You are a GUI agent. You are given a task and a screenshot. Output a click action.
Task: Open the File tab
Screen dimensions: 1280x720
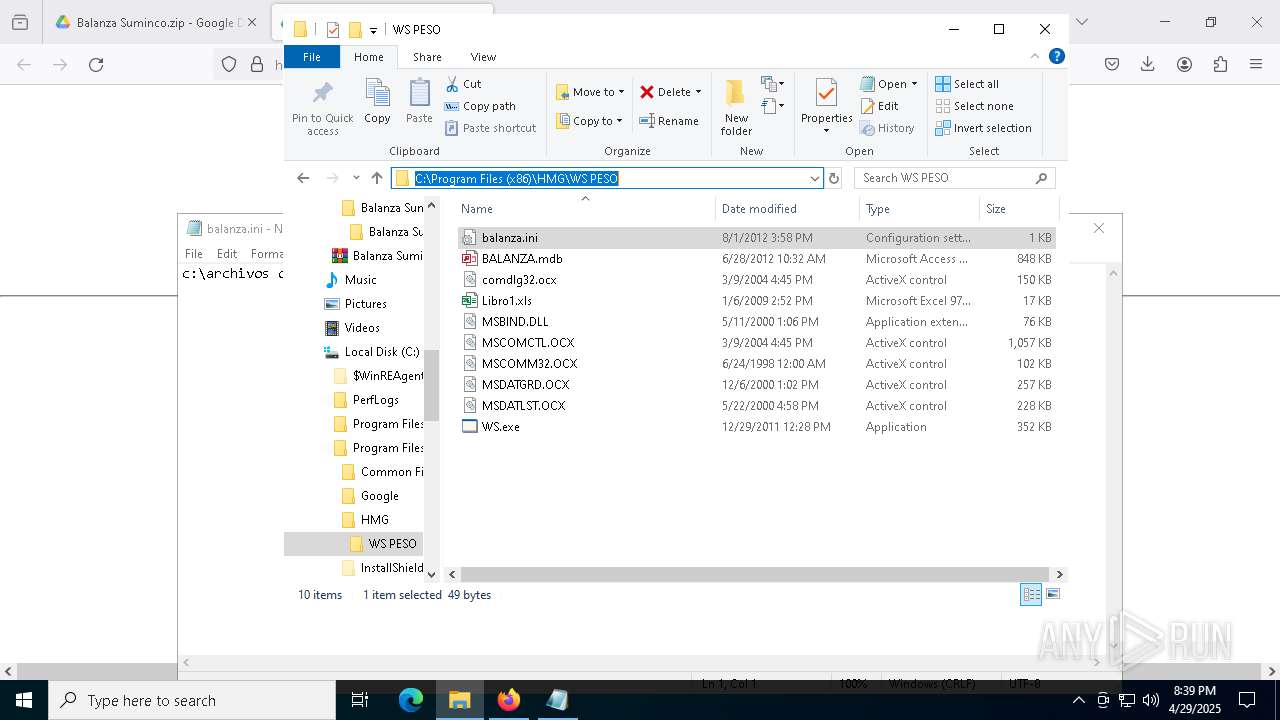312,57
